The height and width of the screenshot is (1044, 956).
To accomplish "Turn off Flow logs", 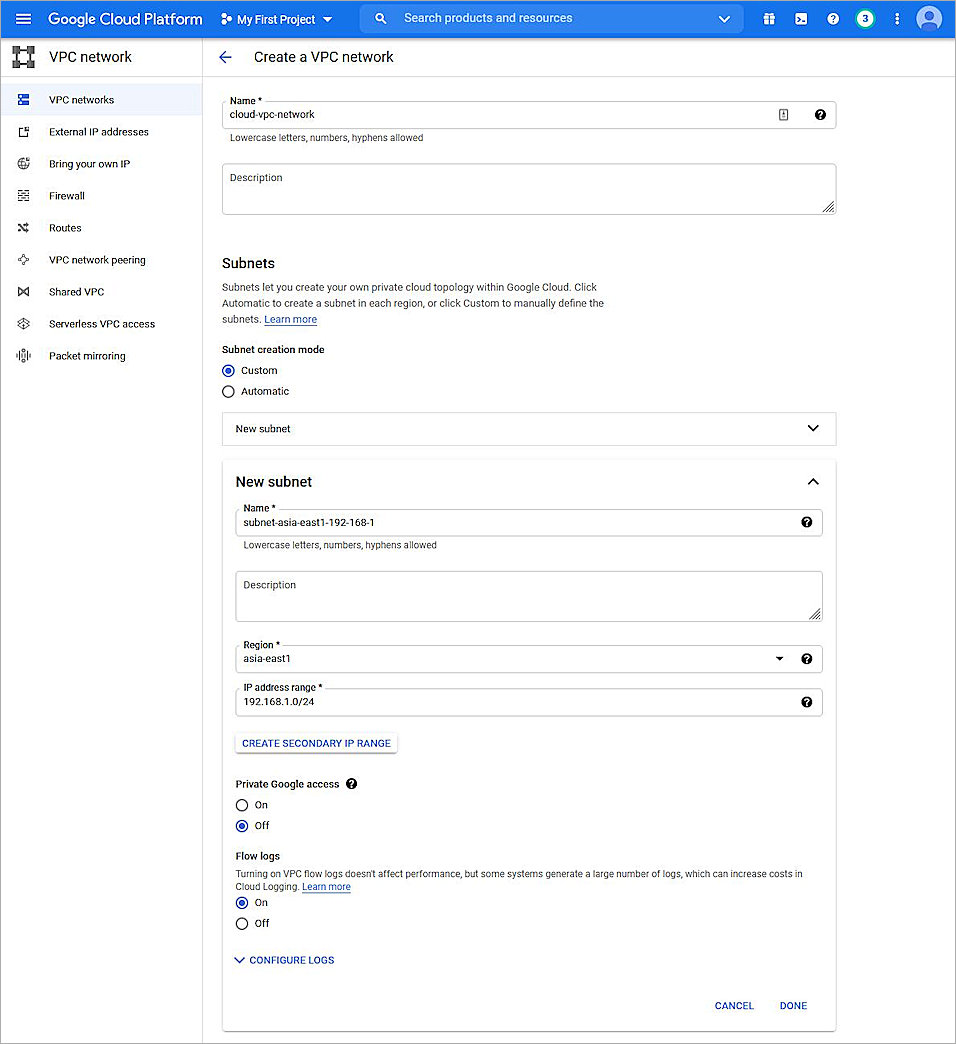I will 243,923.
